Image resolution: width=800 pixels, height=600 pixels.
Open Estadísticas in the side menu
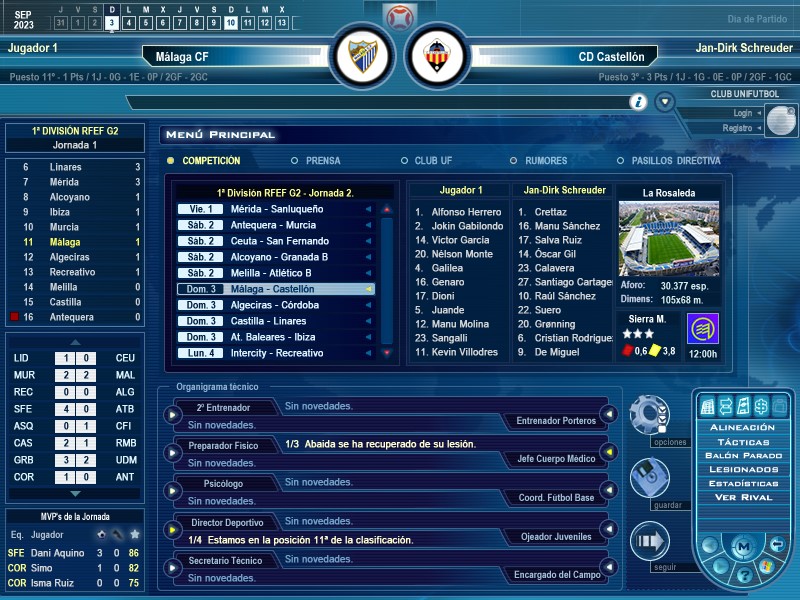[743, 483]
